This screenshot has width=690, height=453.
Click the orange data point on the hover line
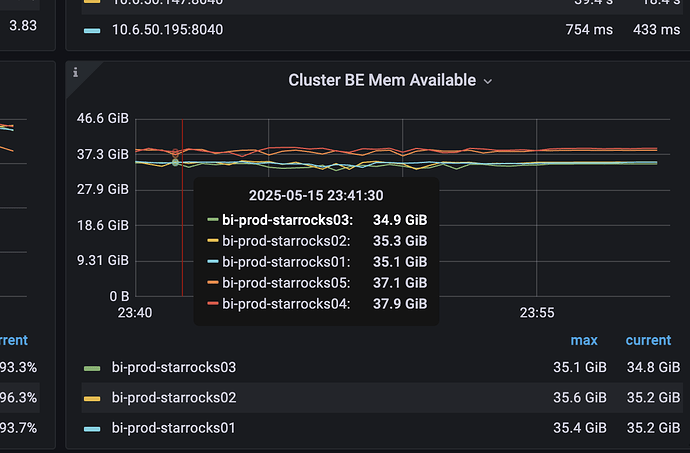176,153
